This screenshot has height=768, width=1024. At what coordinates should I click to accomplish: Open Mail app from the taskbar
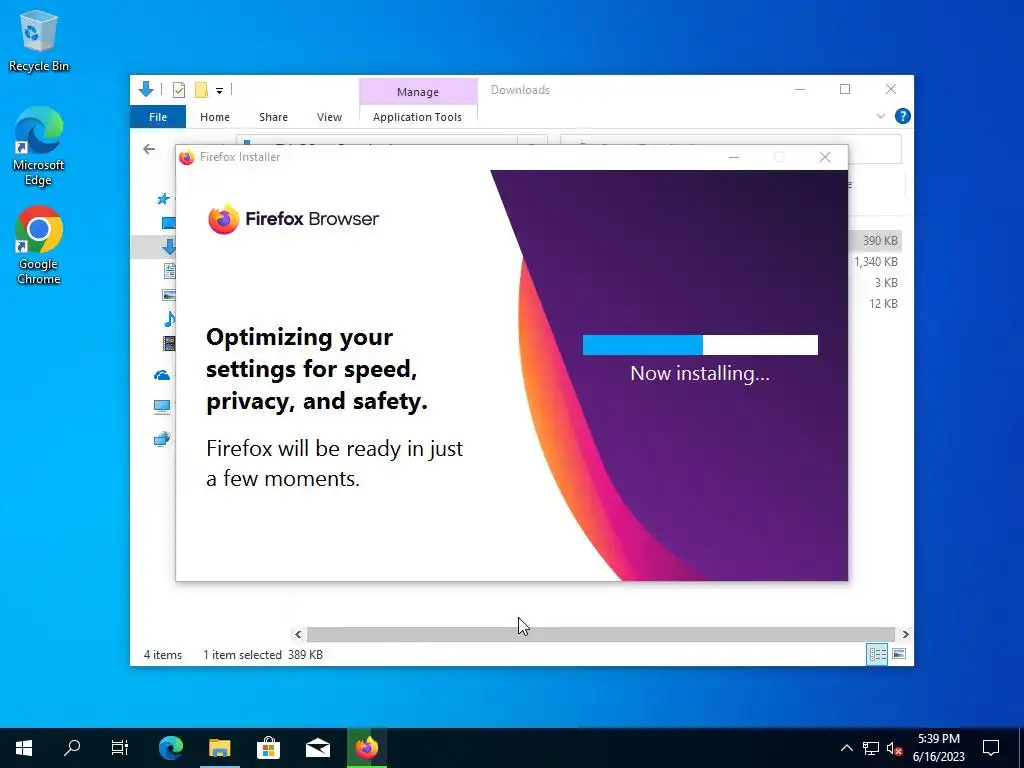pyautogui.click(x=317, y=748)
